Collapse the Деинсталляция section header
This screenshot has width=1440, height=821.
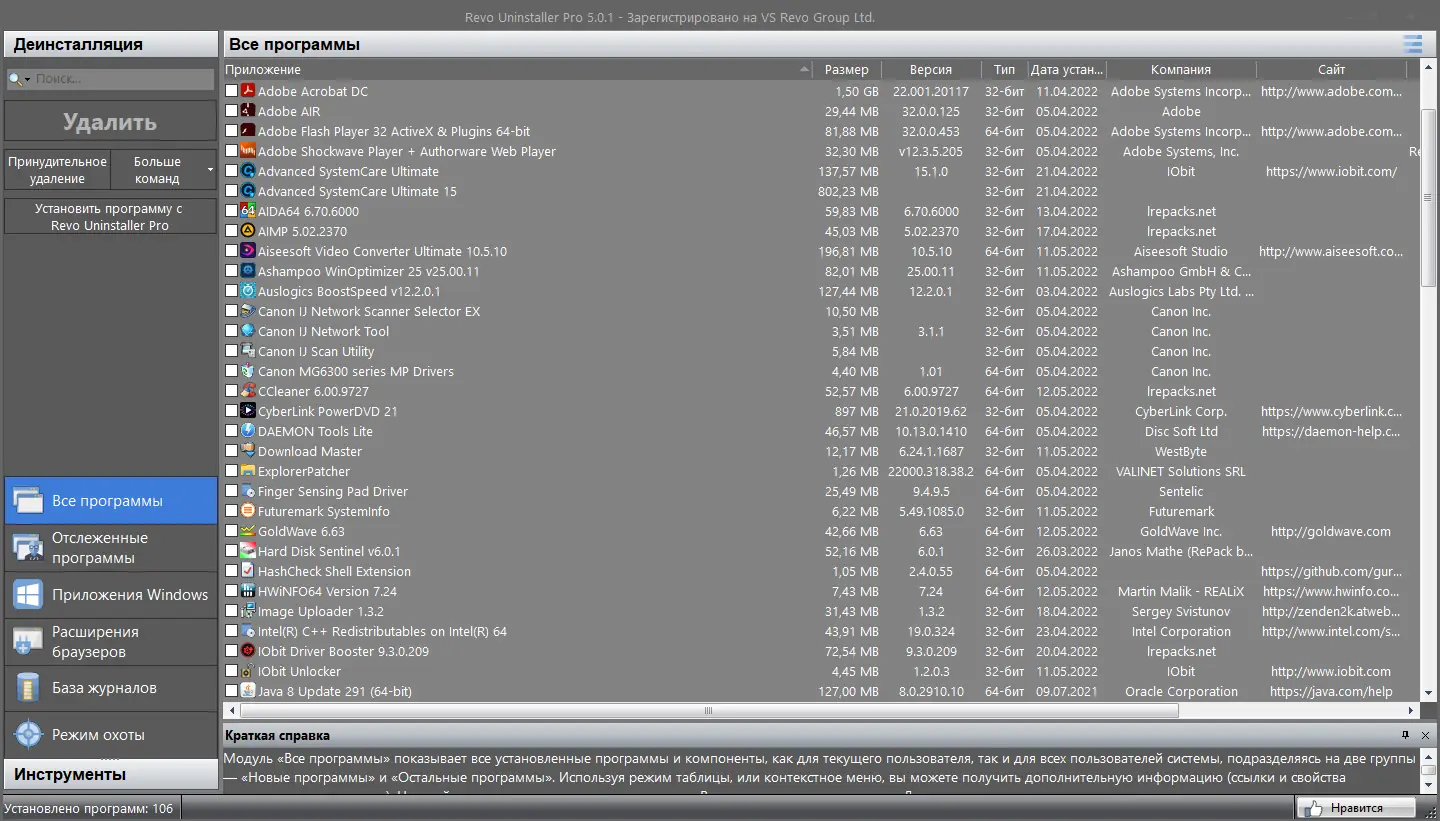[x=111, y=44]
